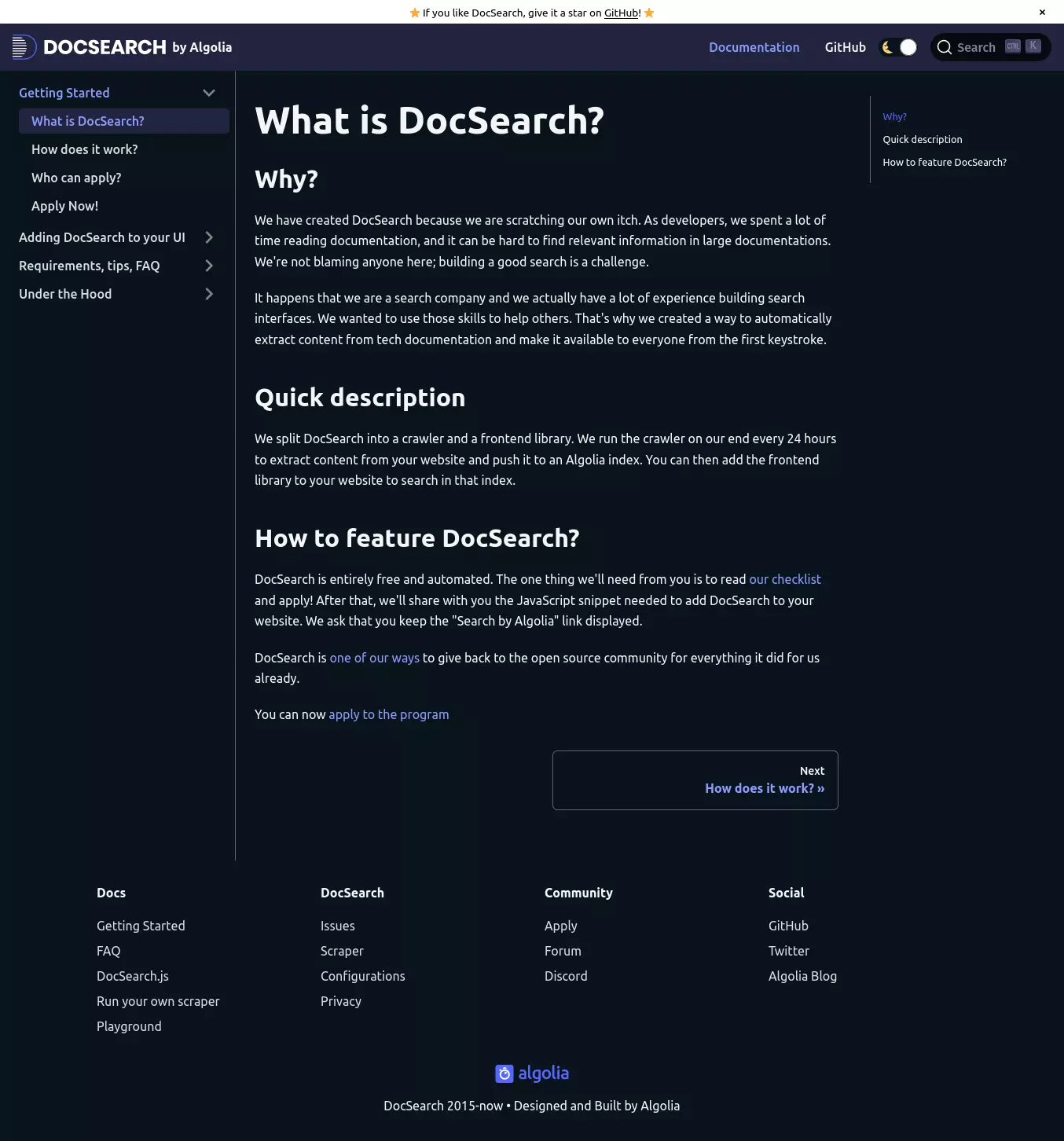Select Apply Now! sidebar item
The image size is (1064, 1141).
point(124,206)
